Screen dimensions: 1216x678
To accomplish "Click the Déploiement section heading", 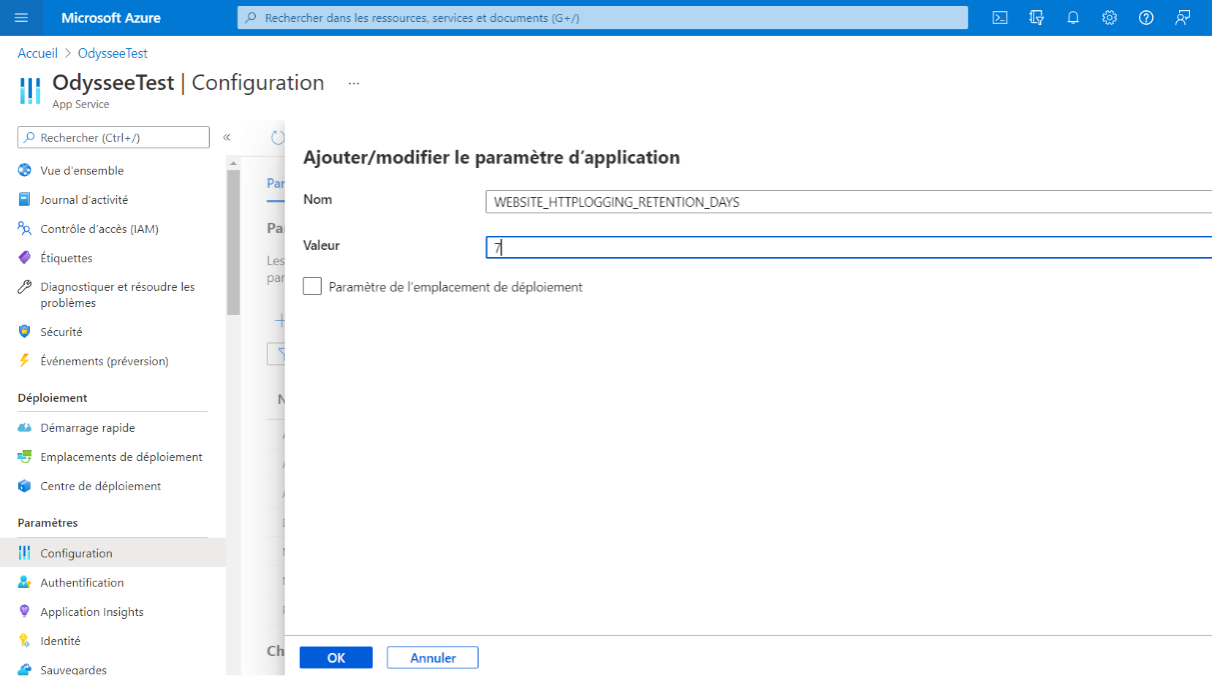I will coord(52,398).
